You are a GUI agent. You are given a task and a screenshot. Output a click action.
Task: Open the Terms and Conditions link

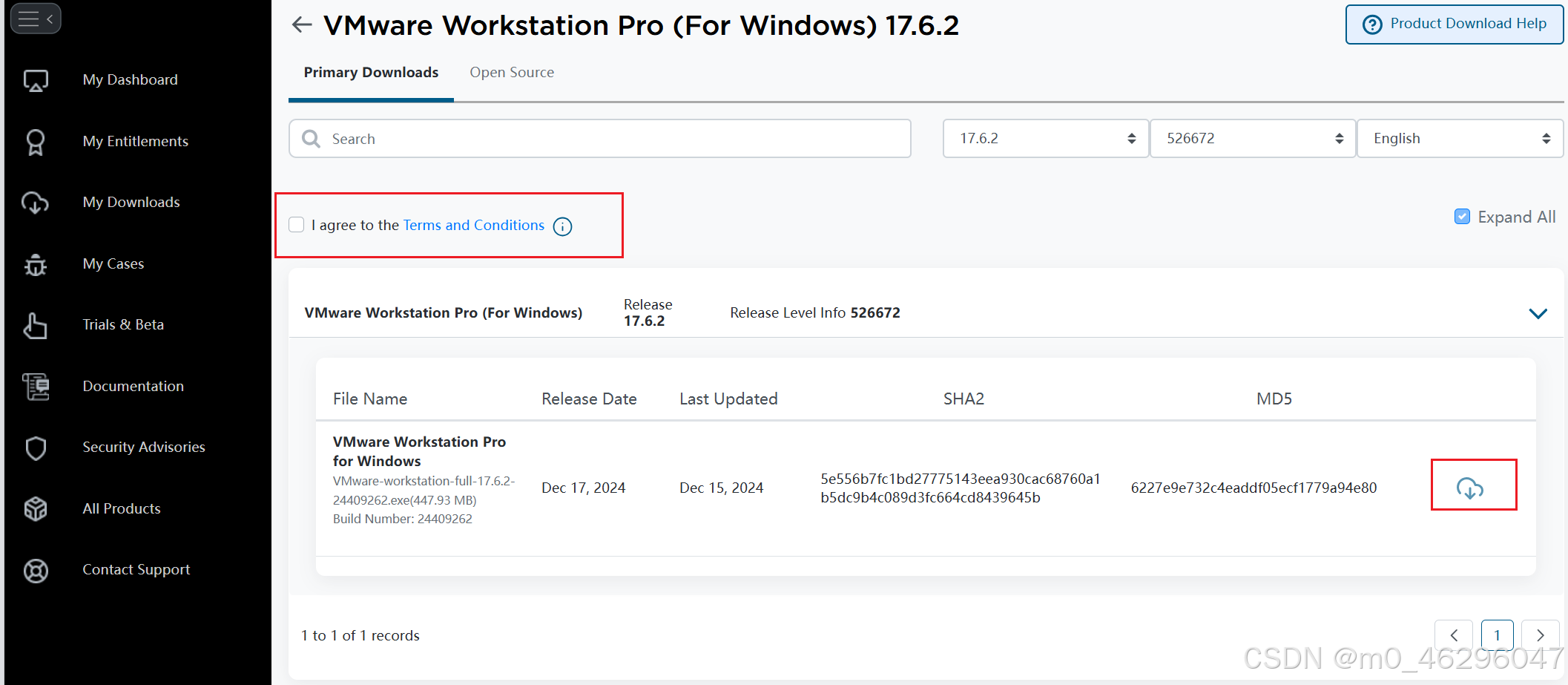474,225
